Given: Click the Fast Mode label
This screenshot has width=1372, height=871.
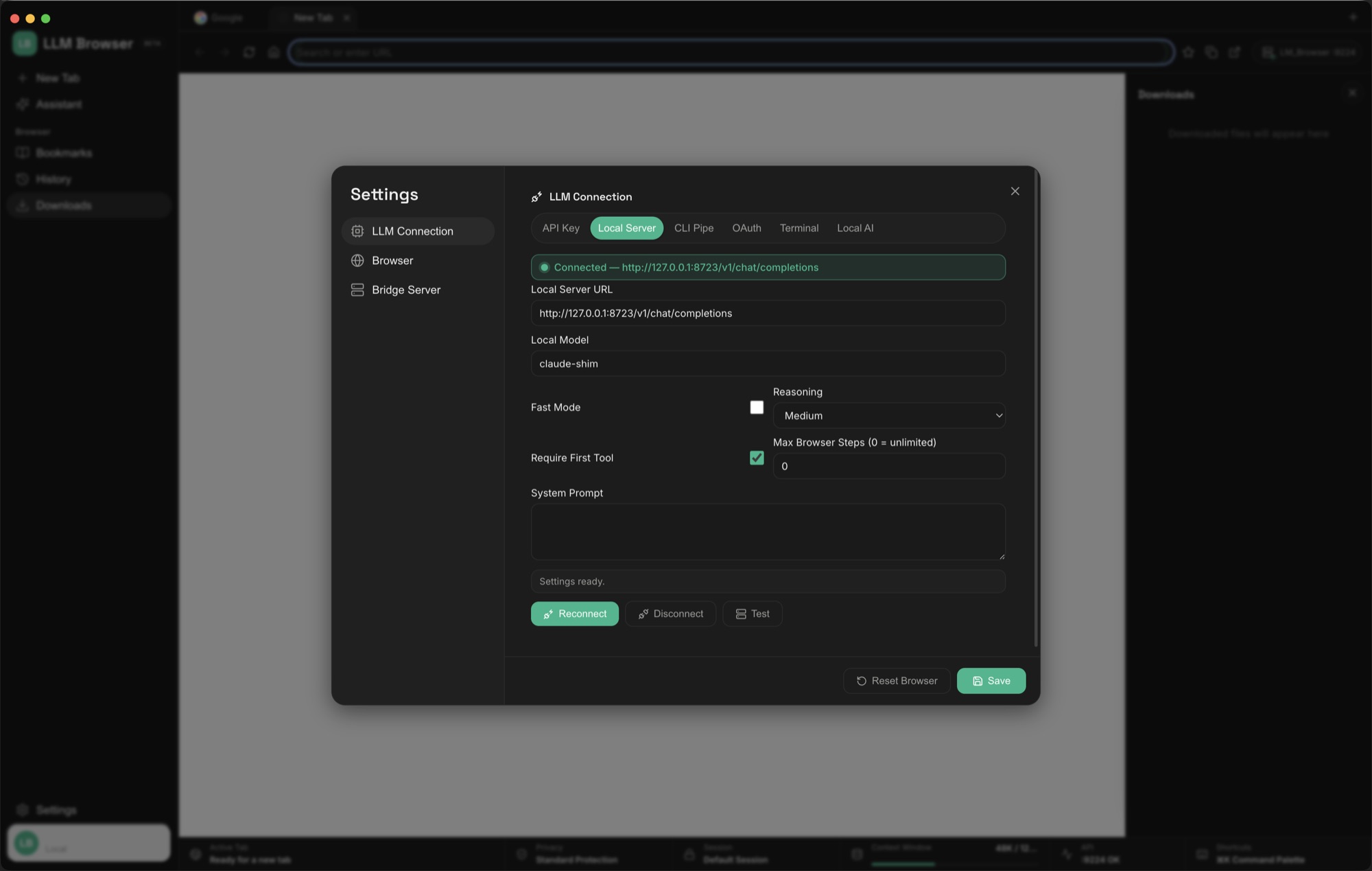Looking at the screenshot, I should tap(556, 408).
